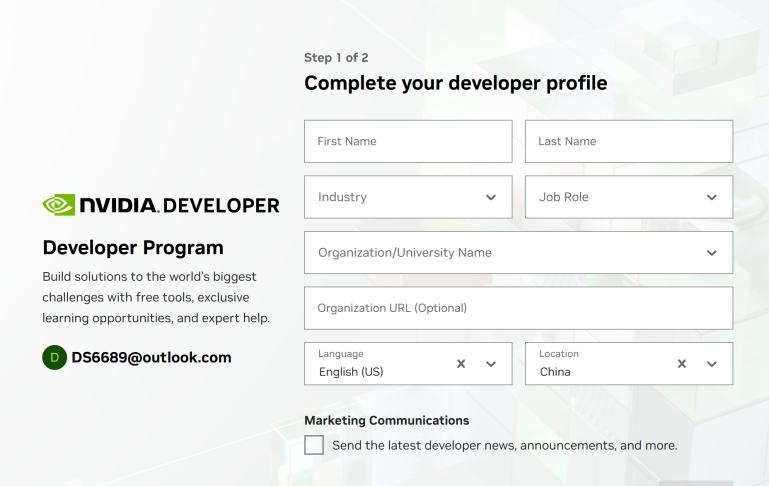
Task: Open the Location dropdown chevron
Action: 712,364
